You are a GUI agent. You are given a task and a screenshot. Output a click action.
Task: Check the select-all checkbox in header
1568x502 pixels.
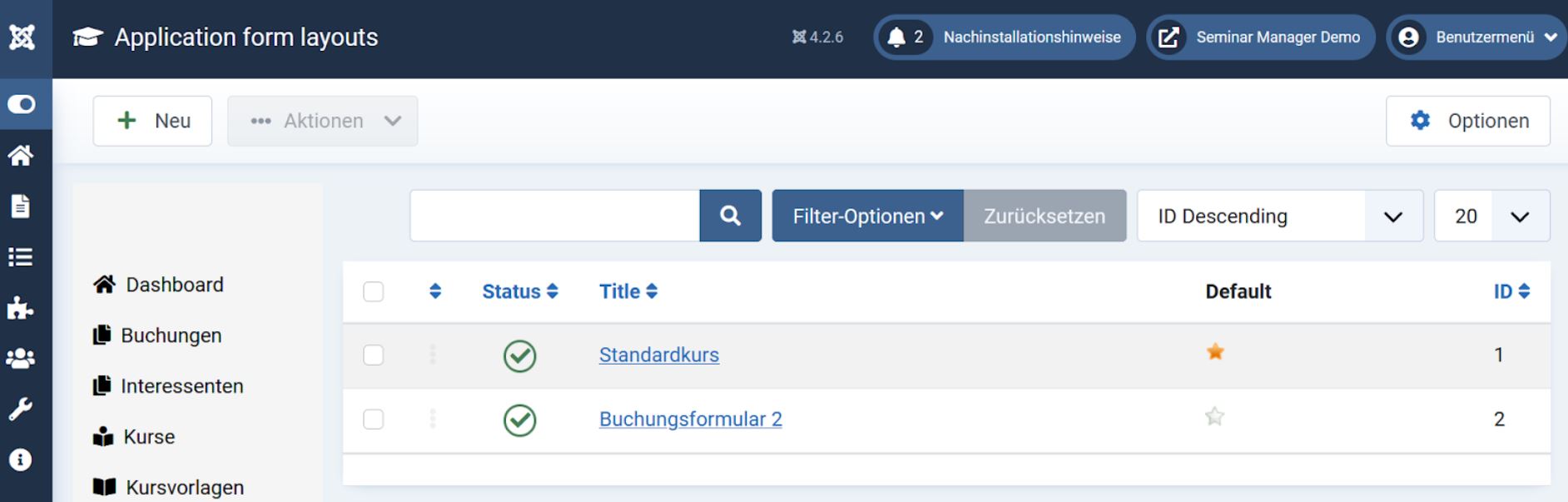coord(374,291)
